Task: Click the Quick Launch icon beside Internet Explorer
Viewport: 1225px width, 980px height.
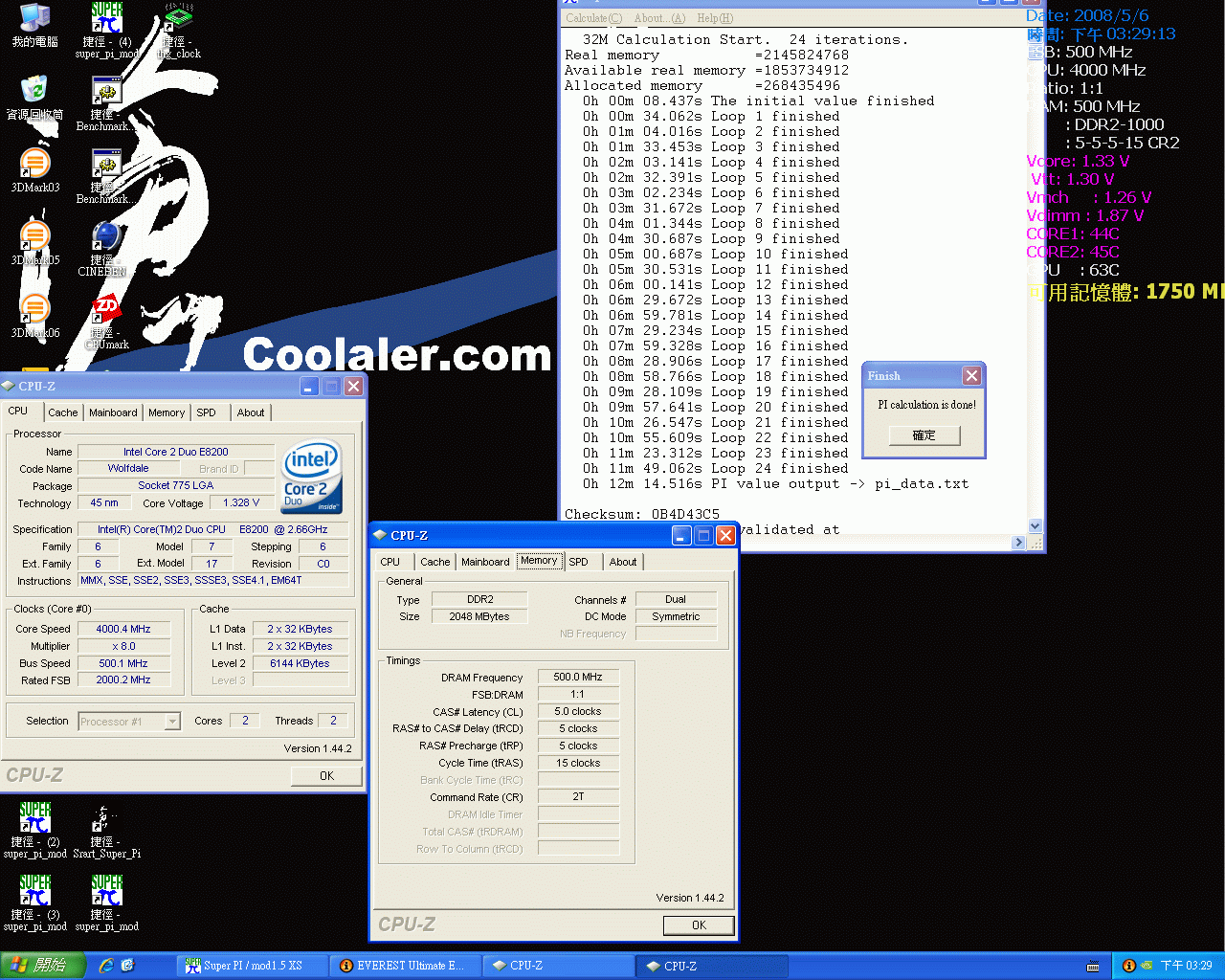Action: [127, 966]
